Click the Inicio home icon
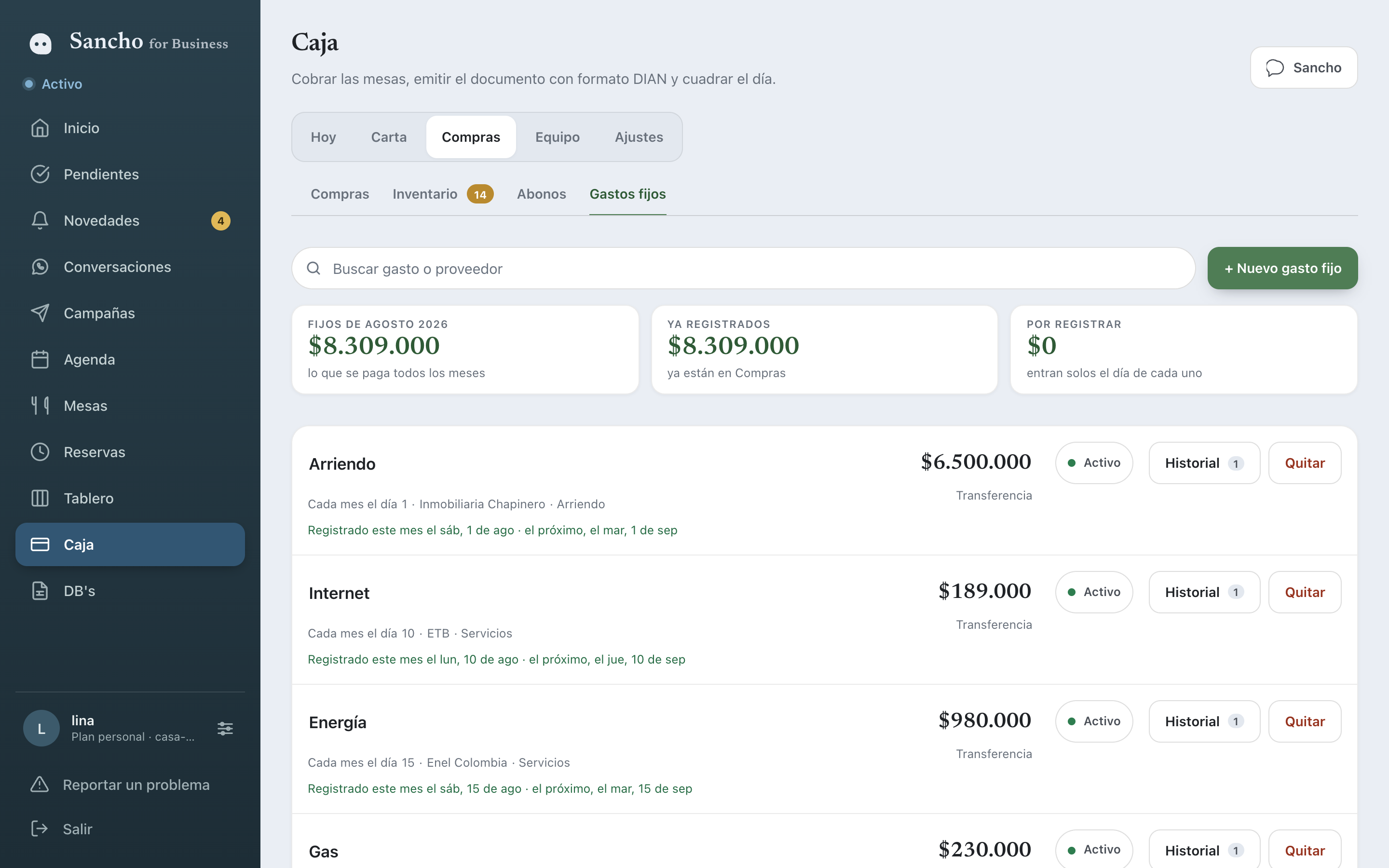1389x868 pixels. click(x=40, y=128)
